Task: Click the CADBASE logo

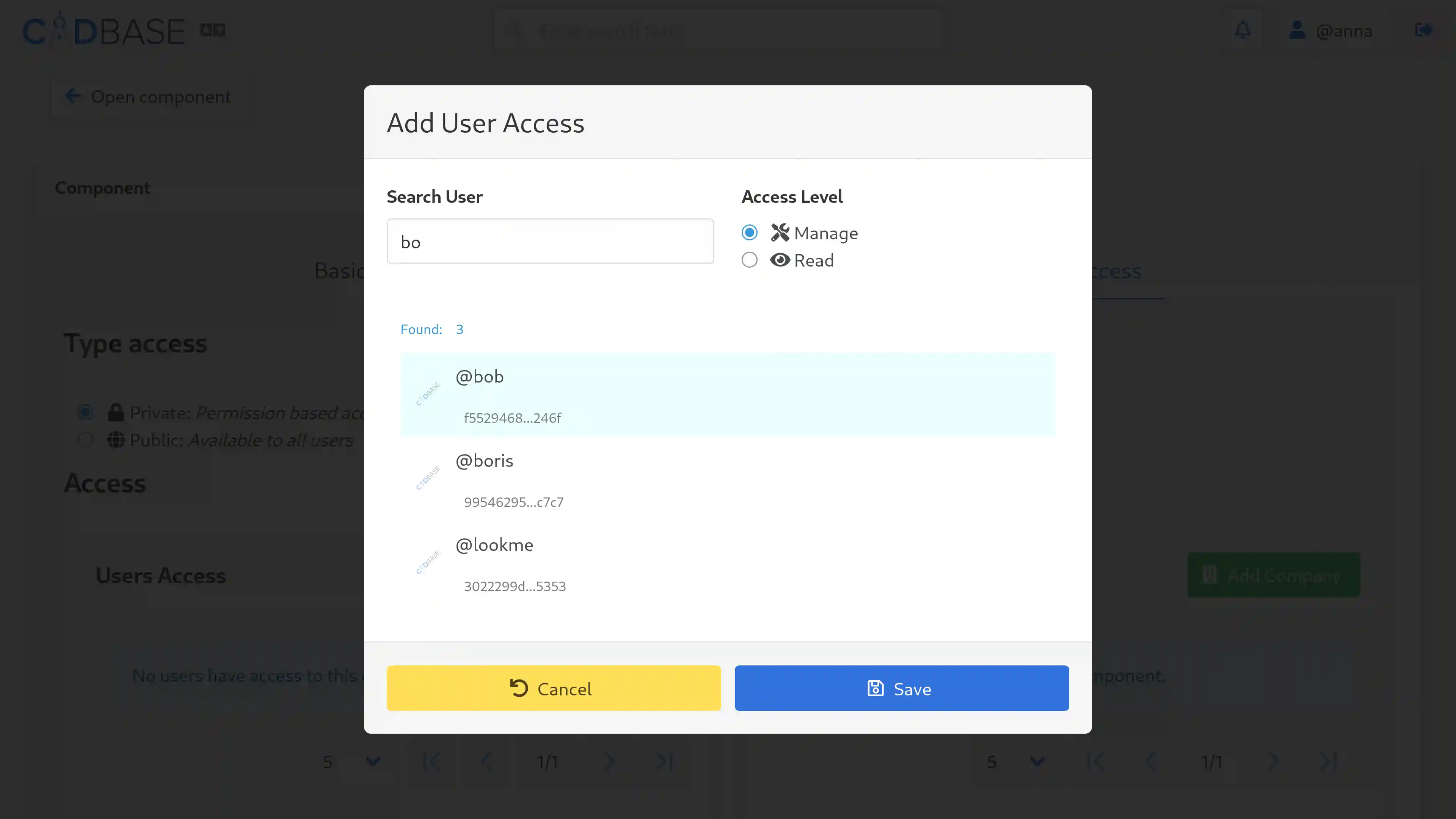Action: [x=104, y=30]
